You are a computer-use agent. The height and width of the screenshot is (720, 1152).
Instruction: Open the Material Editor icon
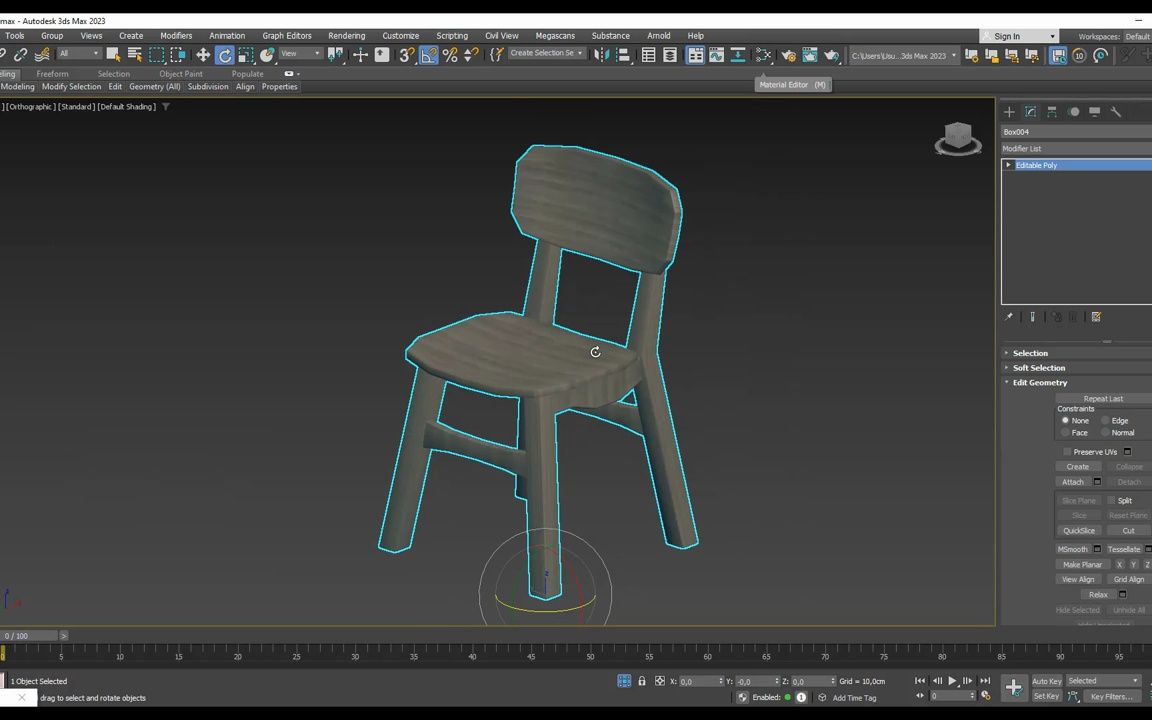763,55
